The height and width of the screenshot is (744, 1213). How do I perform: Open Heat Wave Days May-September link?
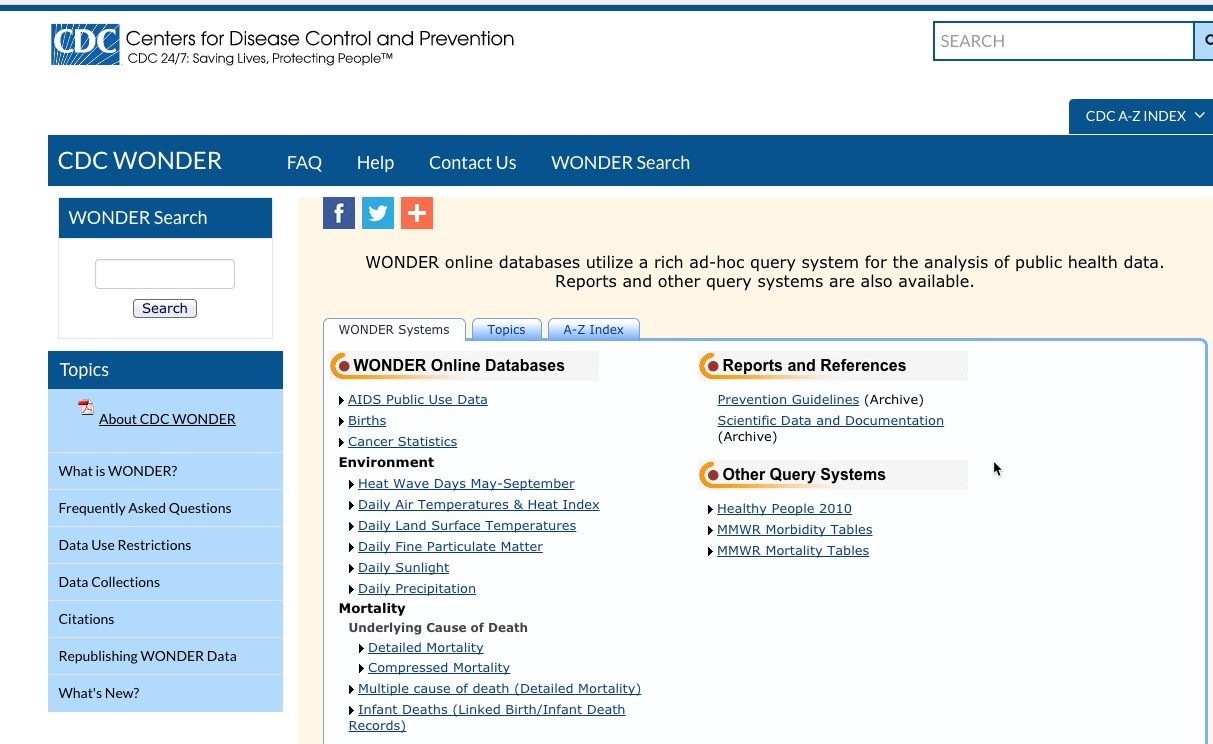pyautogui.click(x=466, y=484)
